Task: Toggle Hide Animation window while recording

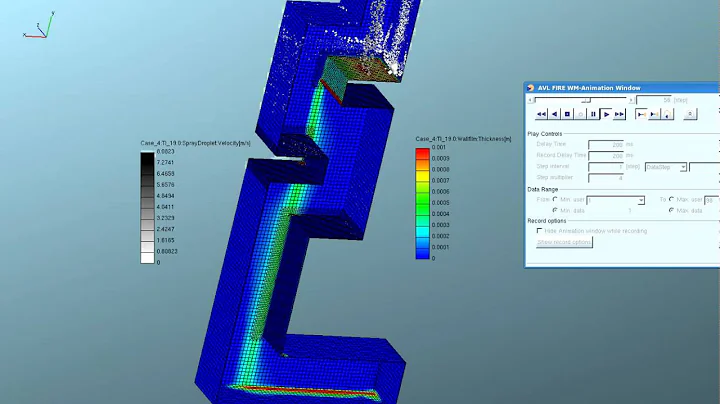Action: (540, 231)
